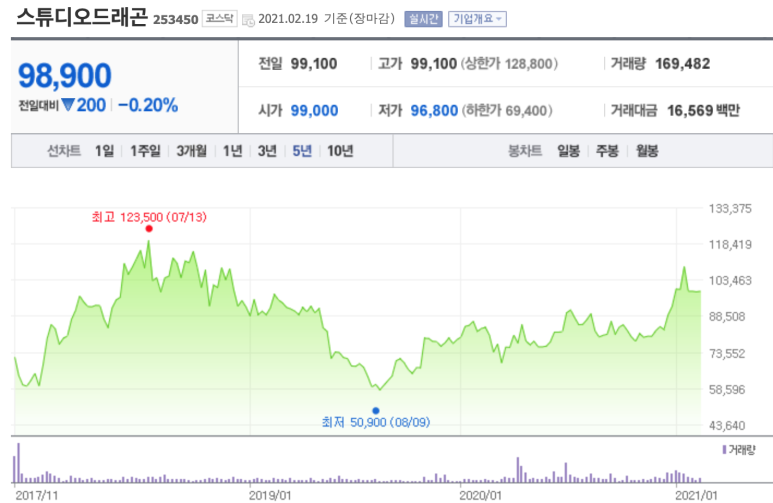Click the 103,463 price axis label

(x=730, y=281)
